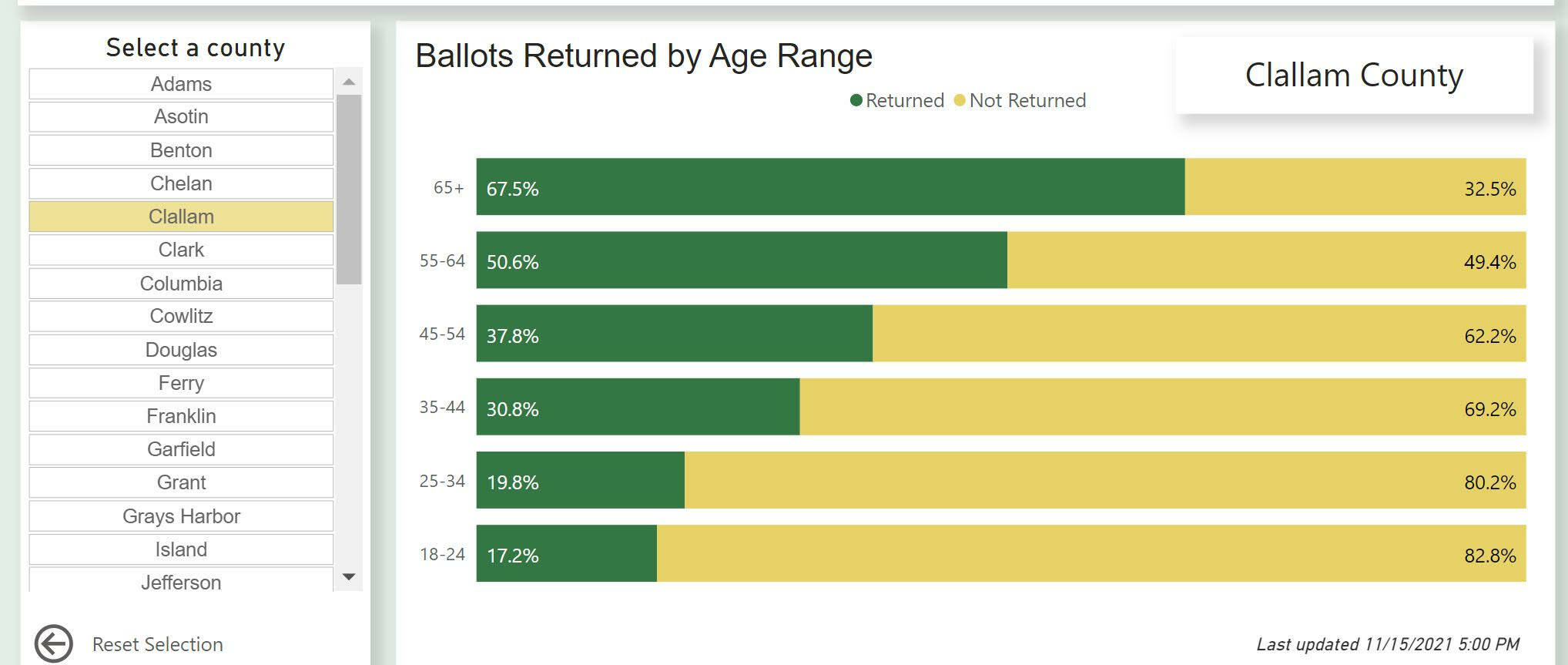
Task: Click the yellow Not Returned legend dot
Action: click(x=960, y=100)
